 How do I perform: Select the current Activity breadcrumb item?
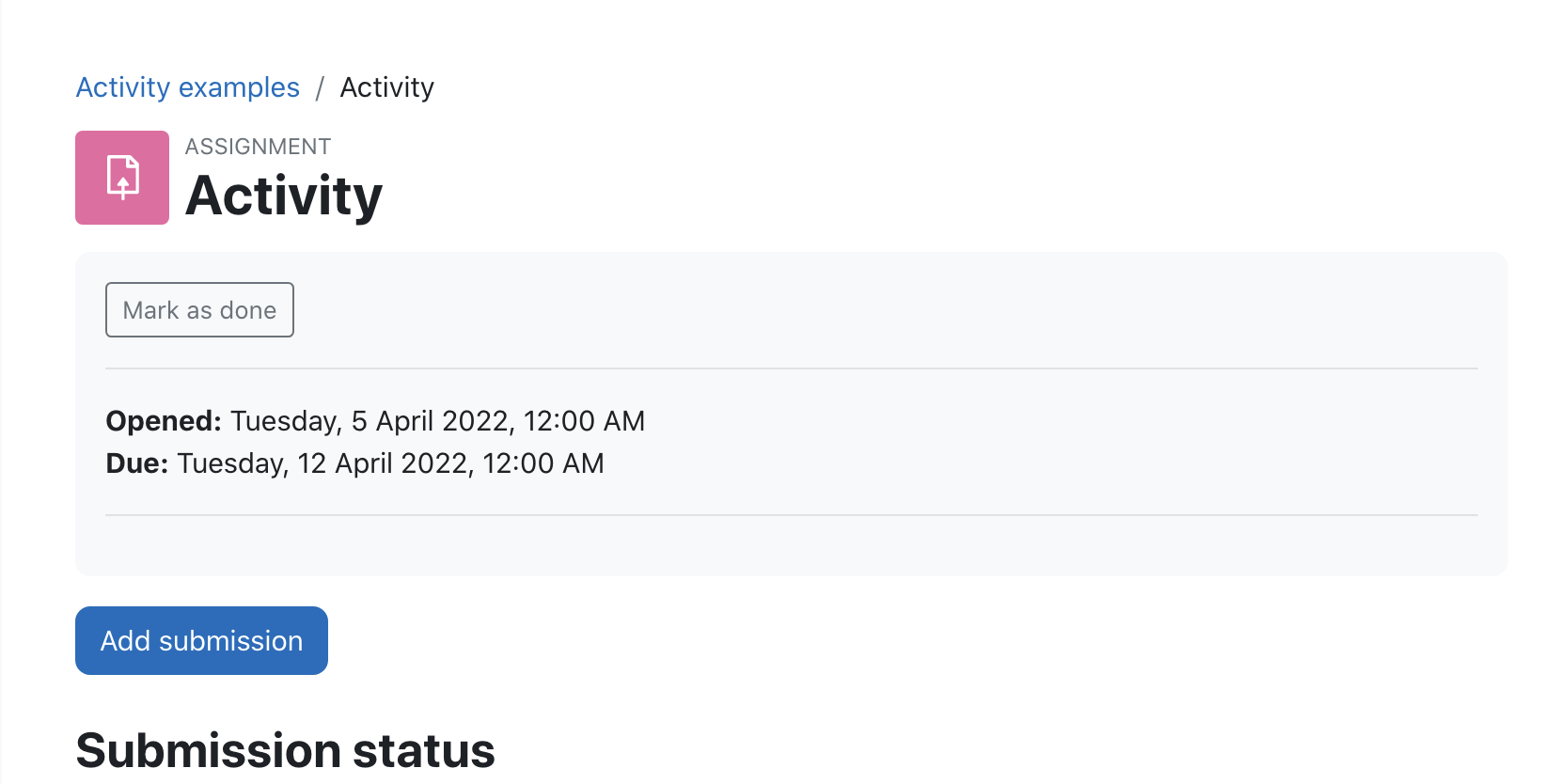386,87
